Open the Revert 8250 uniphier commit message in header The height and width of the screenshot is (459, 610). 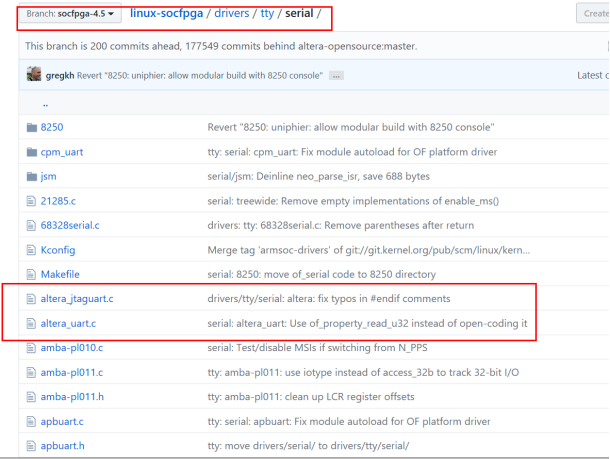pos(200,75)
